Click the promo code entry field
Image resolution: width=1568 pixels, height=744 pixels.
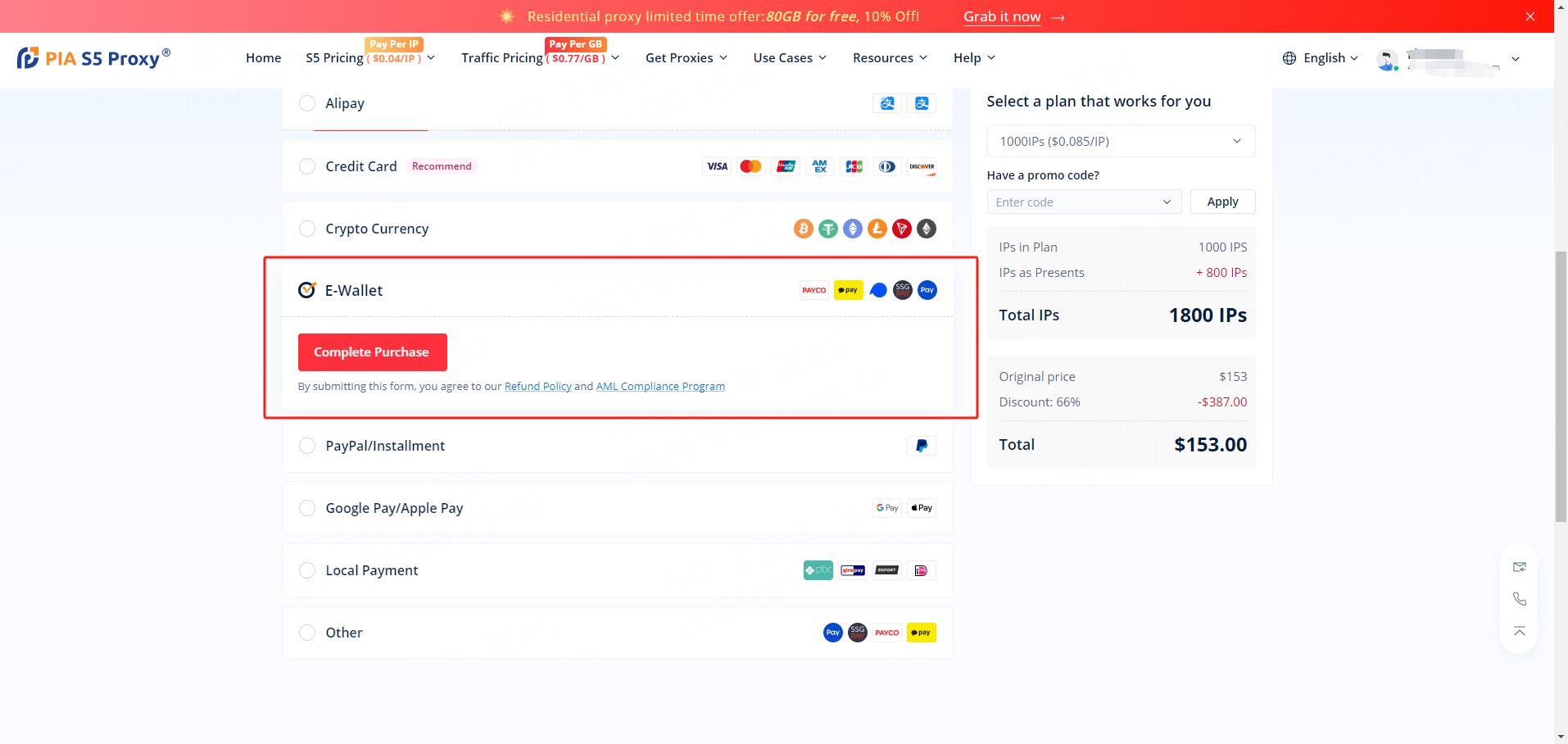1073,202
